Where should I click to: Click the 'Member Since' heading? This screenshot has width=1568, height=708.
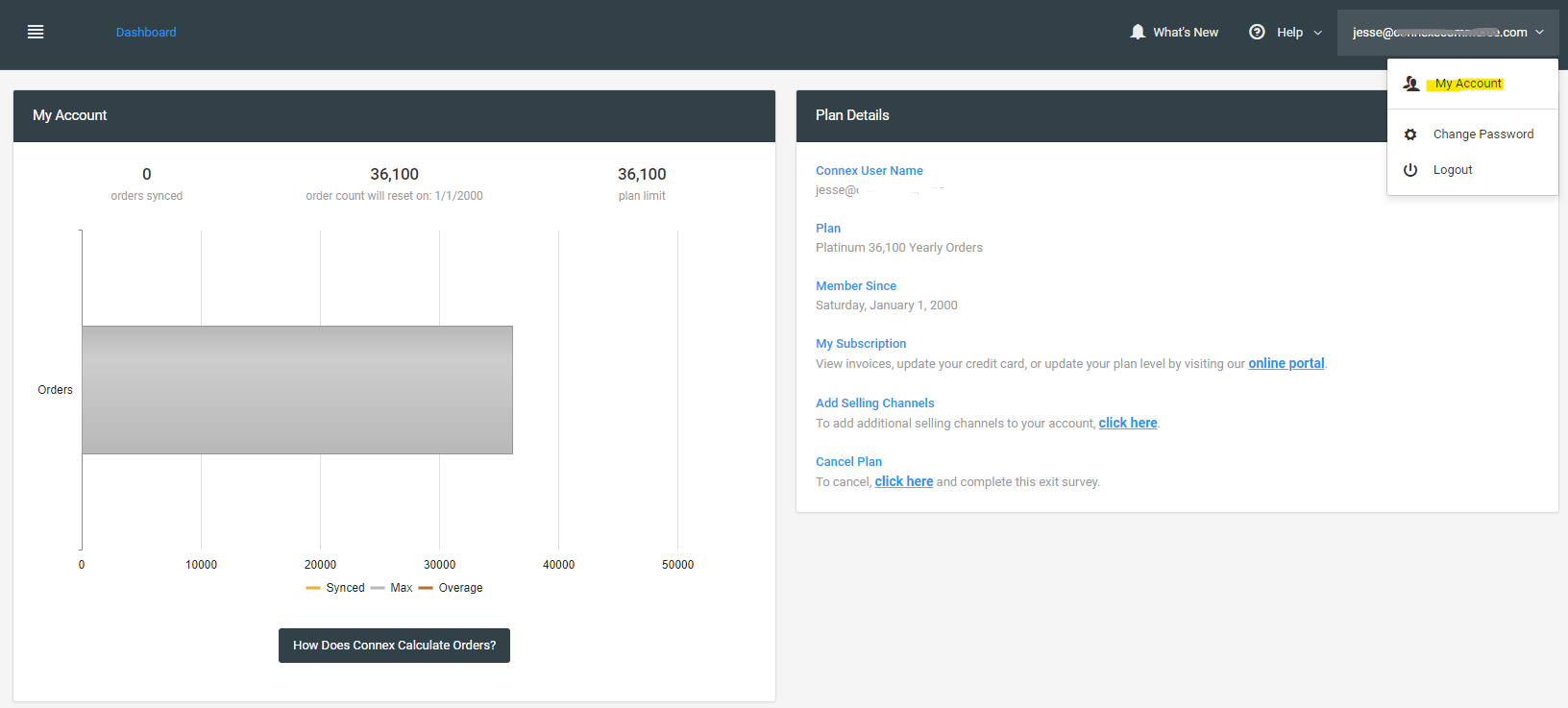856,286
